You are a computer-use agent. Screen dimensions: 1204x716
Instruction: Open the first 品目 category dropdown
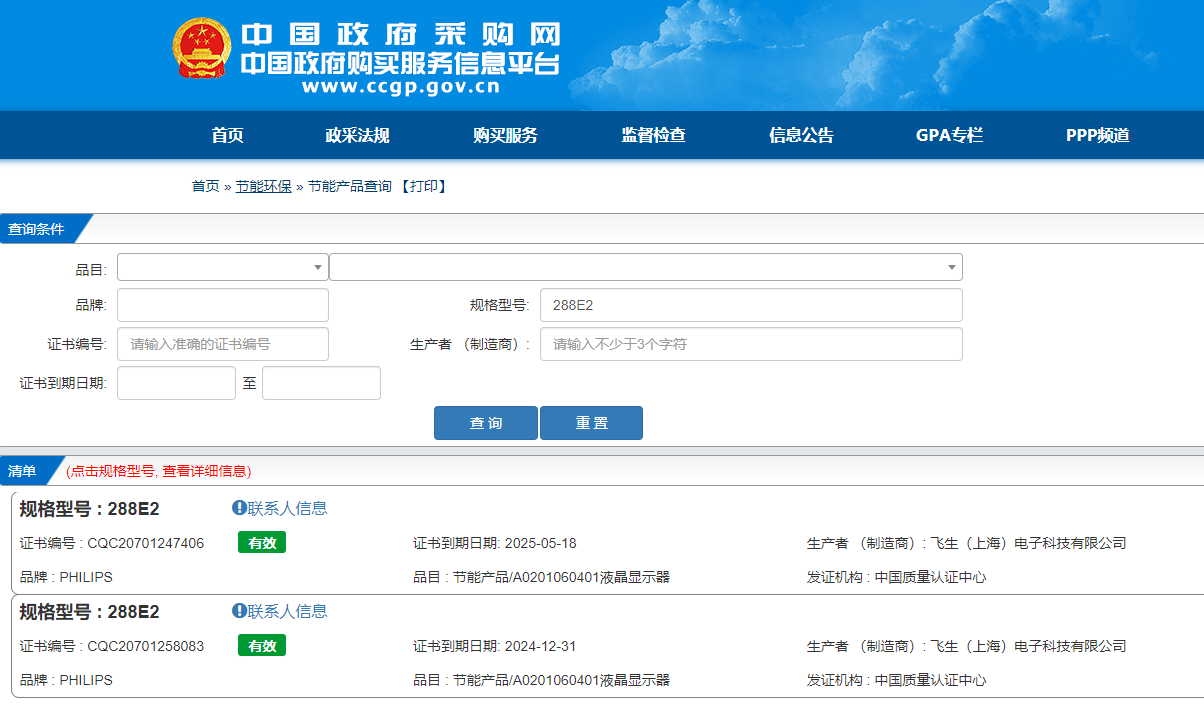222,267
